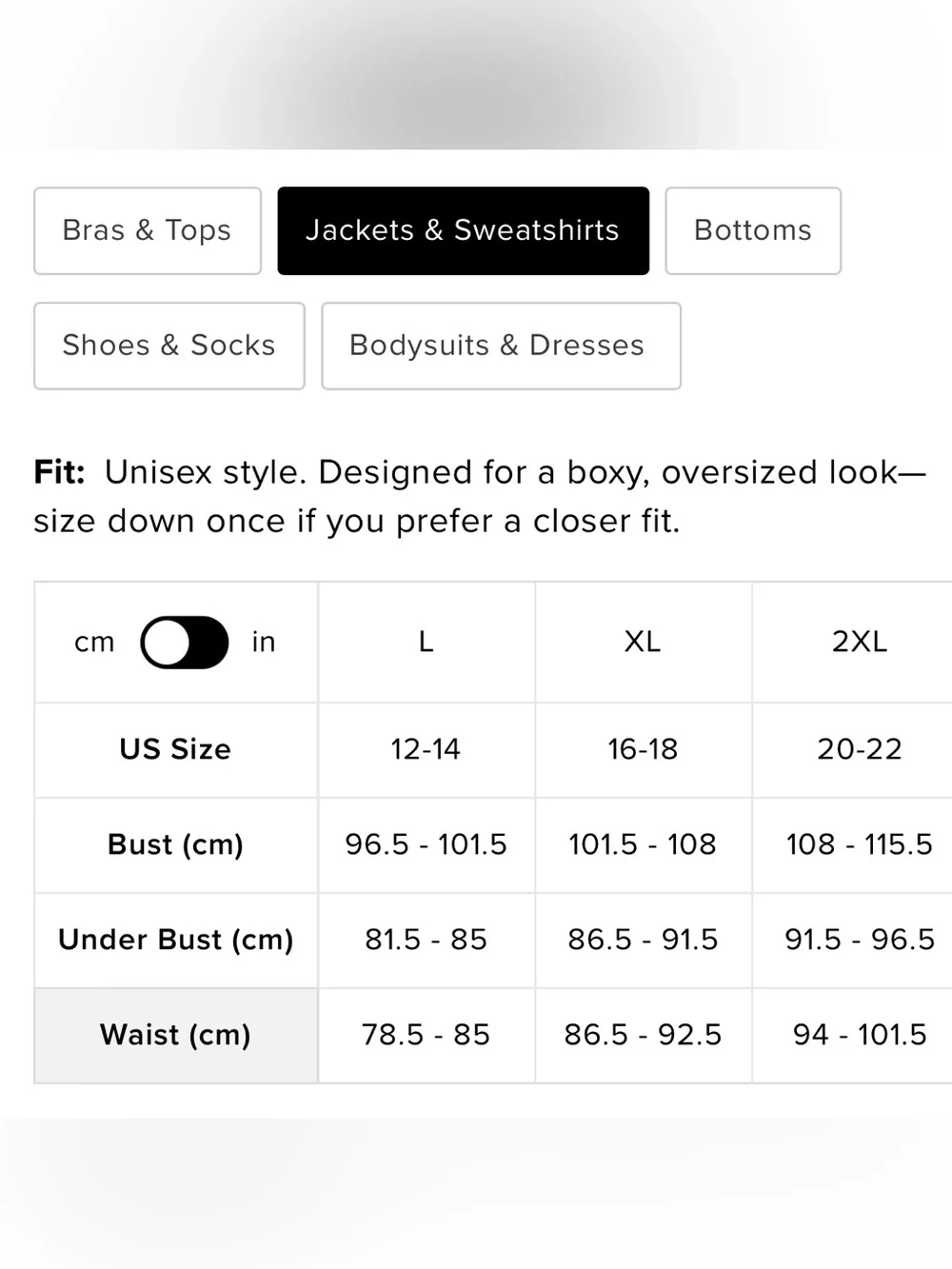Toggle the cm/in unit switch
952x1269 pixels.
point(184,643)
